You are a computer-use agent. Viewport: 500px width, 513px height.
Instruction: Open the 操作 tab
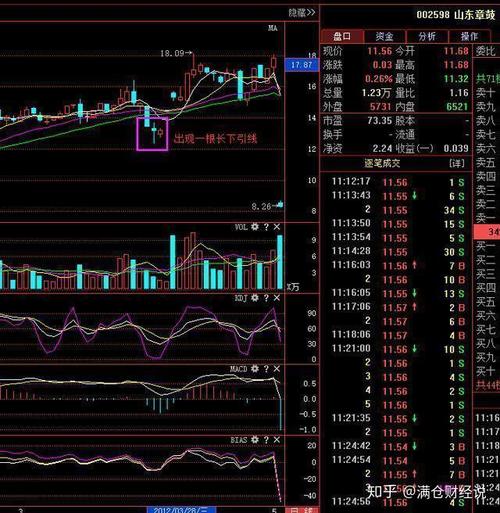[x=469, y=36]
